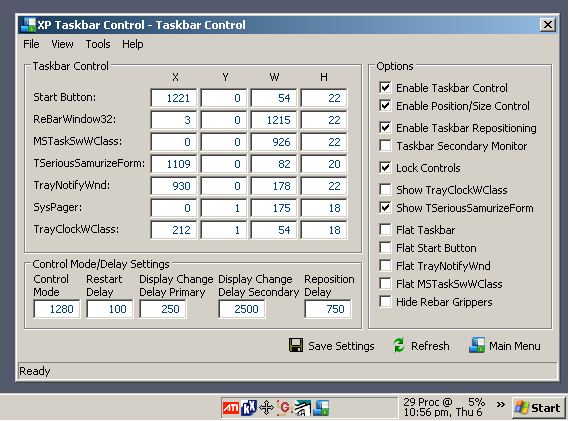The image size is (569, 421).
Task: Click TrayNotifyWnd X field 930
Action: point(174,186)
